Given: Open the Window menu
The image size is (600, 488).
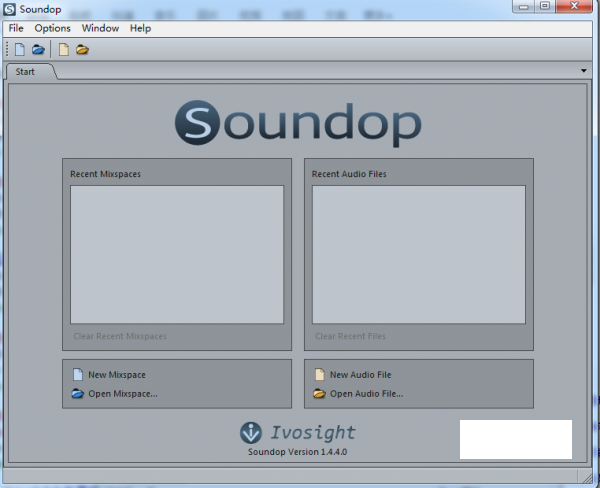Looking at the screenshot, I should click(100, 28).
